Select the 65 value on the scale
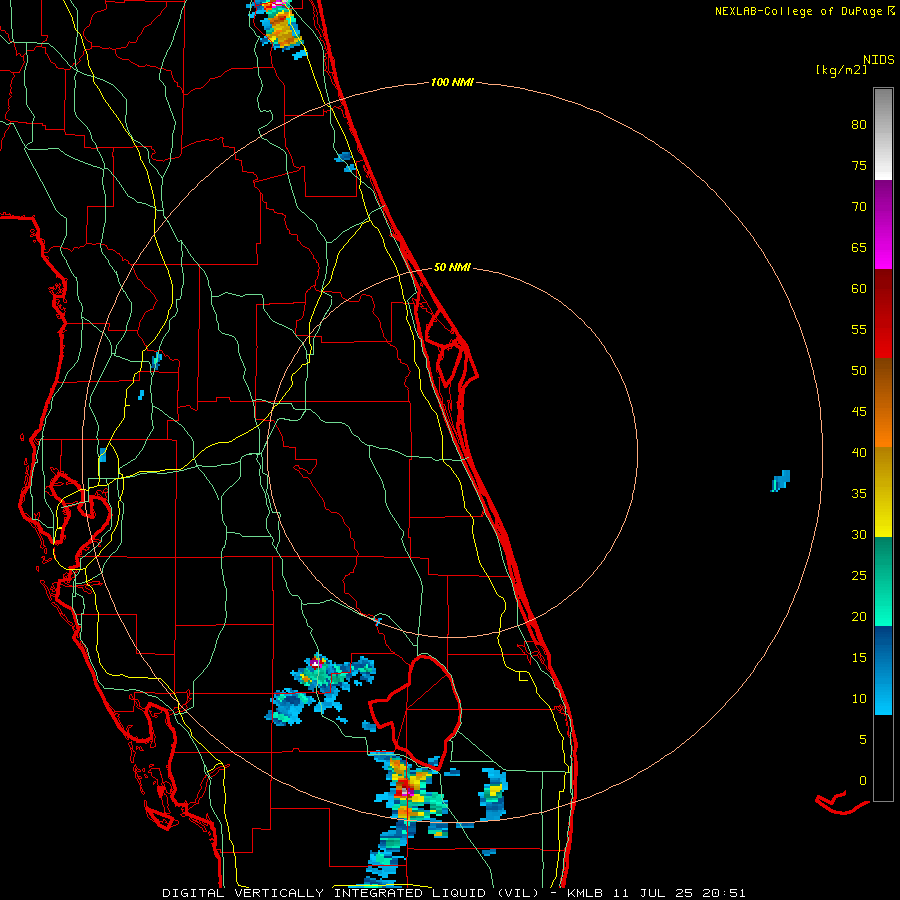 [859, 247]
